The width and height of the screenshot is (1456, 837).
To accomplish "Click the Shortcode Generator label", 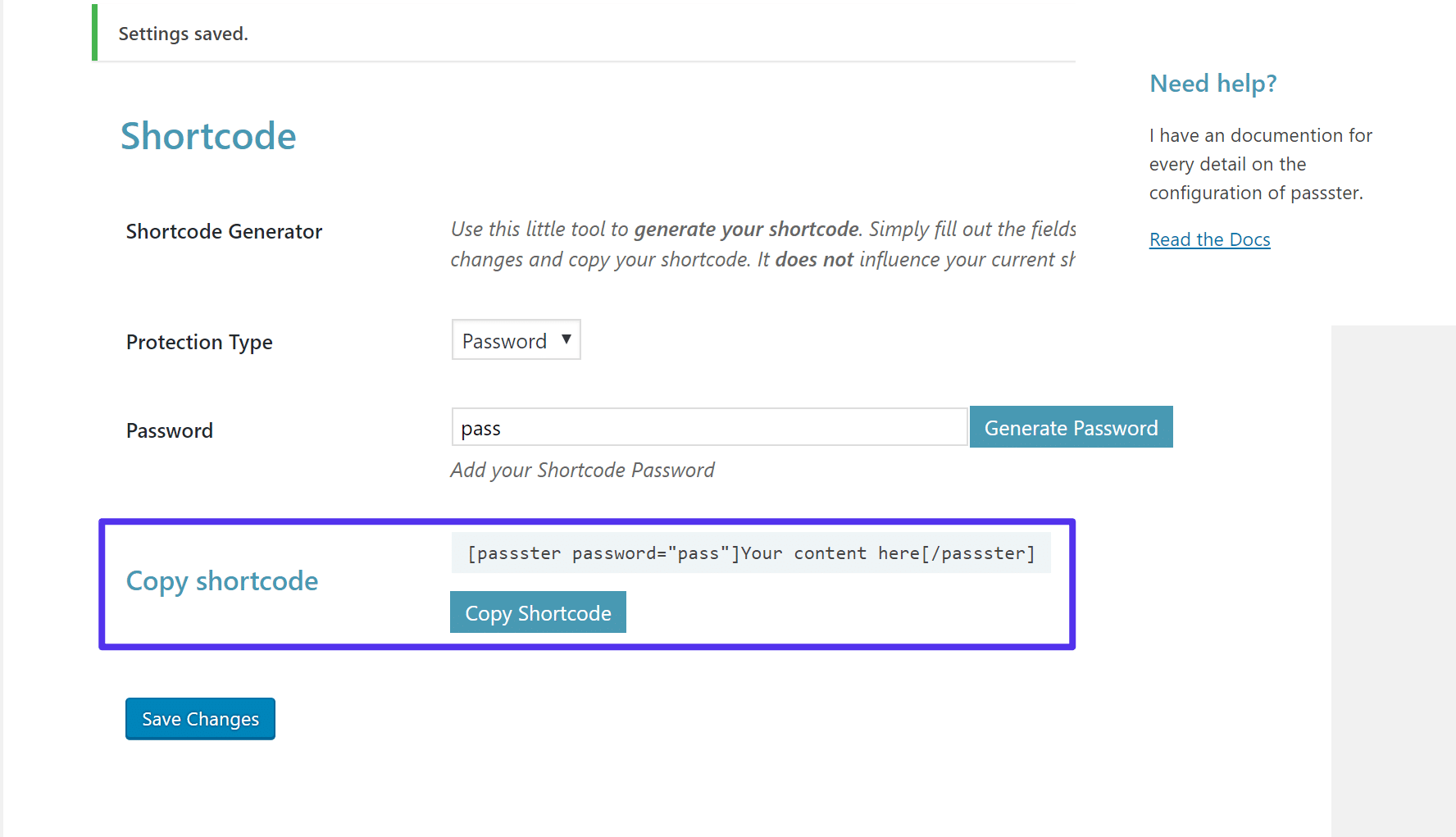I will [223, 231].
